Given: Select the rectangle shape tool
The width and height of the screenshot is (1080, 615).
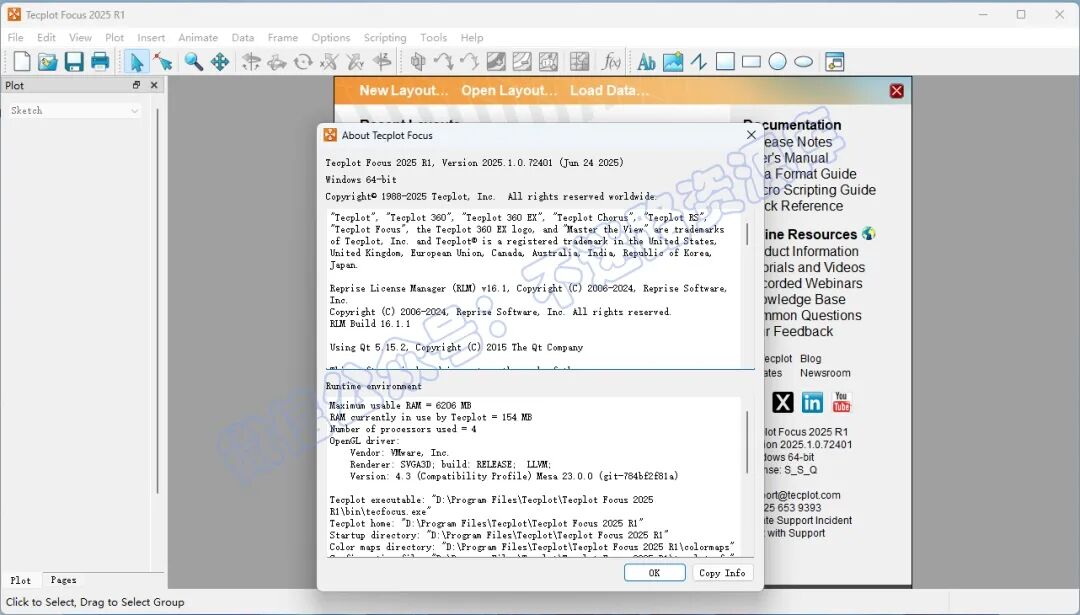Looking at the screenshot, I should pyautogui.click(x=751, y=62).
